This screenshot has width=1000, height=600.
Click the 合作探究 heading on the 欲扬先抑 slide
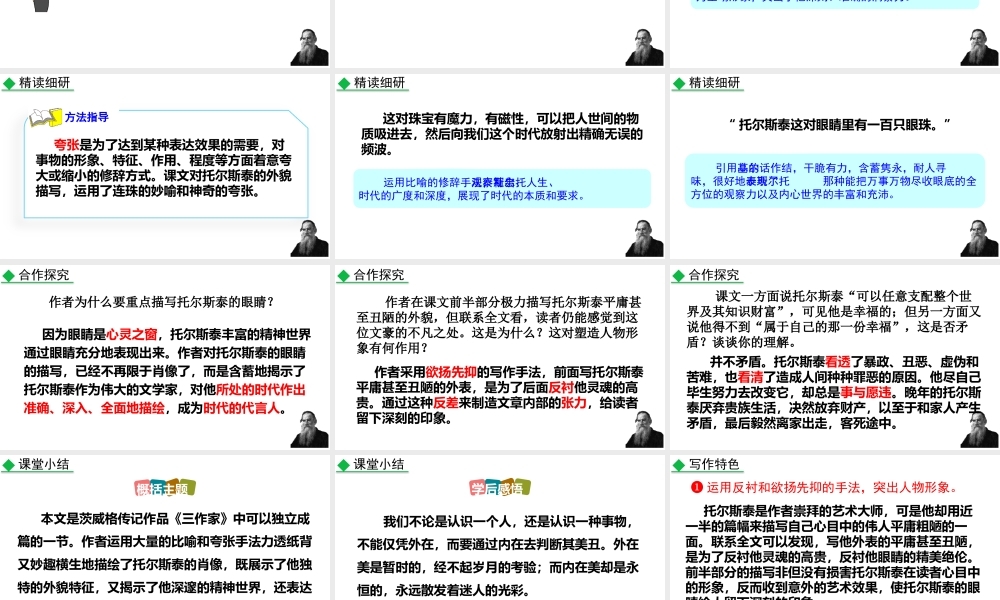tap(379, 275)
